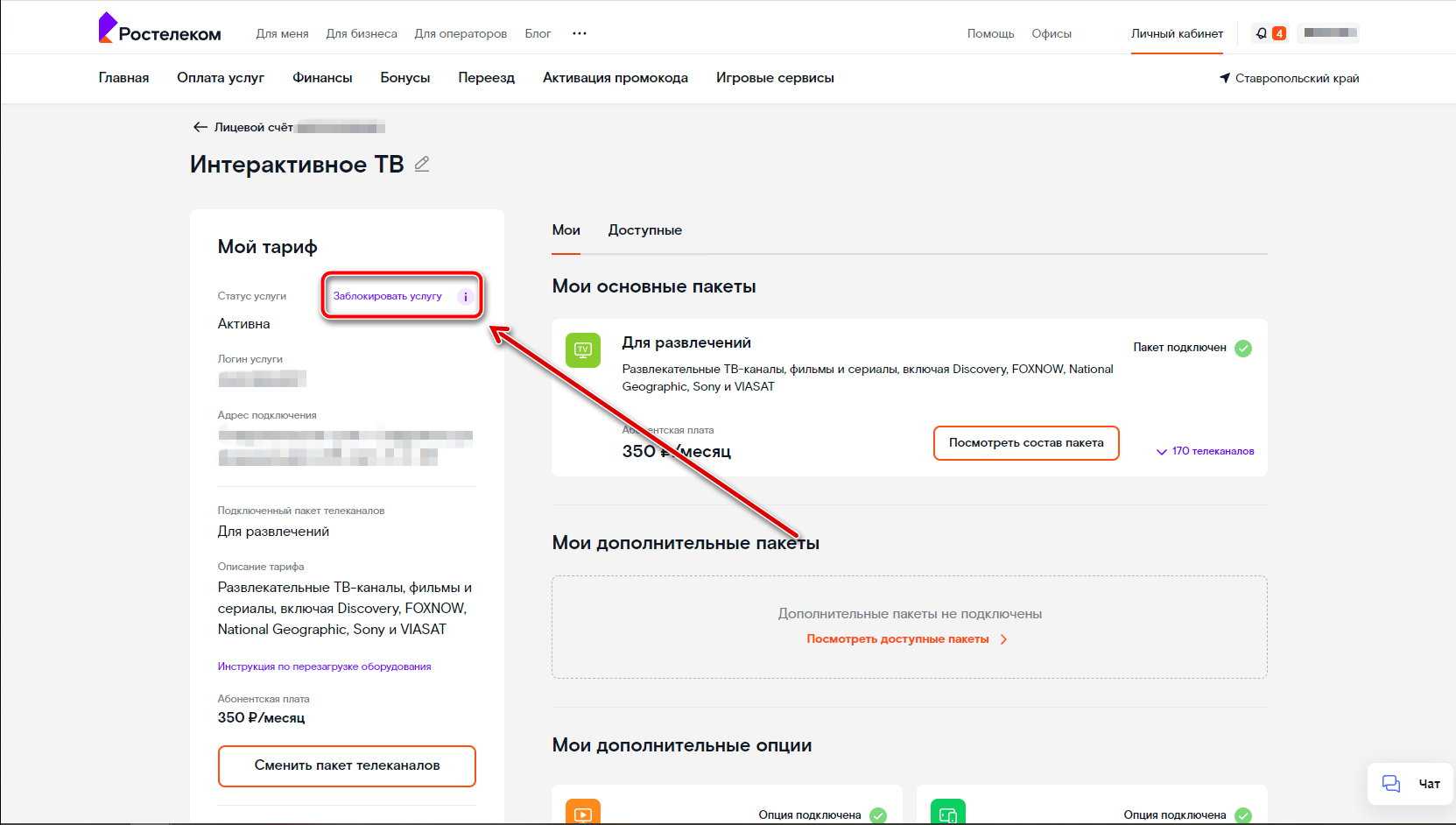
Task: Click Посмотреть доступные пакеты link
Action: coord(897,639)
